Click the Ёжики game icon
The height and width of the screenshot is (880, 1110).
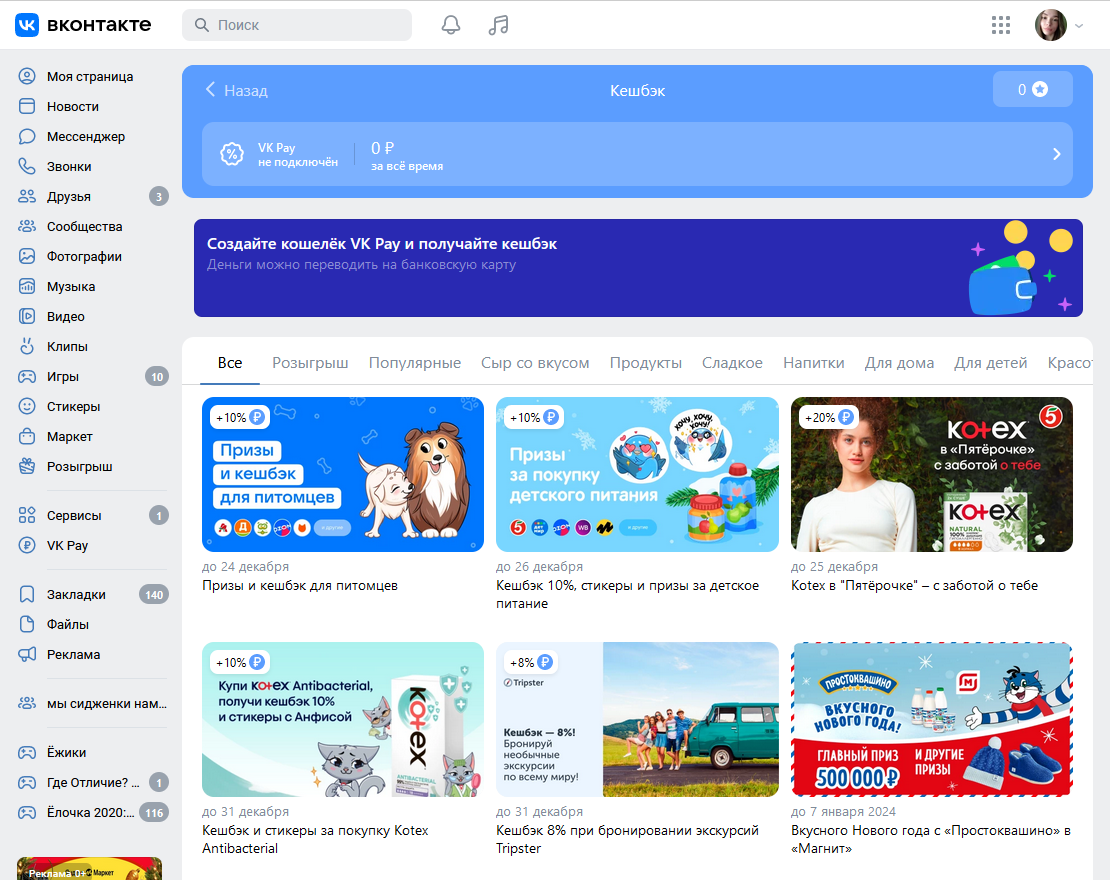tap(27, 753)
